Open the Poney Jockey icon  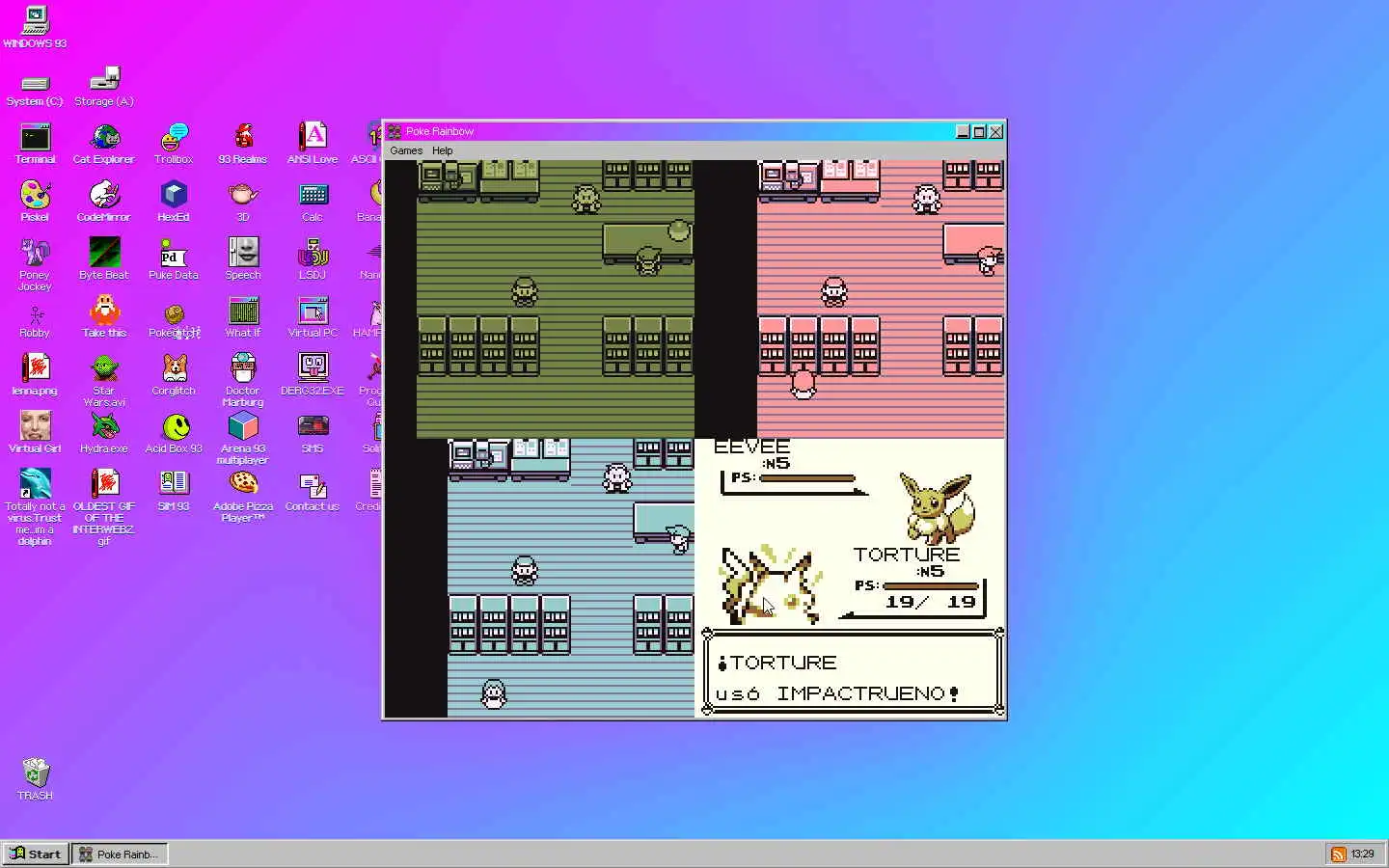[x=35, y=265]
